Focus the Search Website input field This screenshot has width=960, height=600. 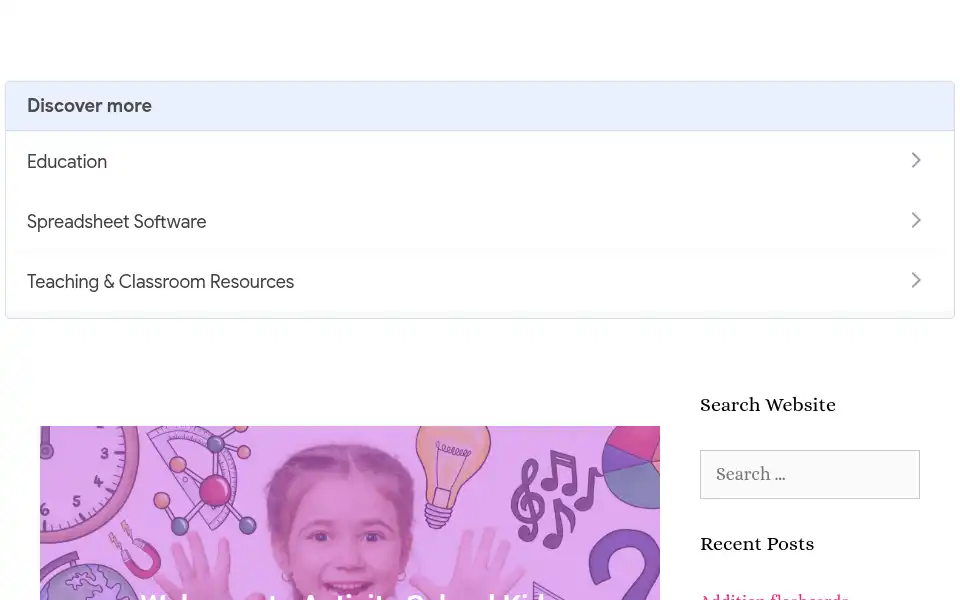click(809, 474)
